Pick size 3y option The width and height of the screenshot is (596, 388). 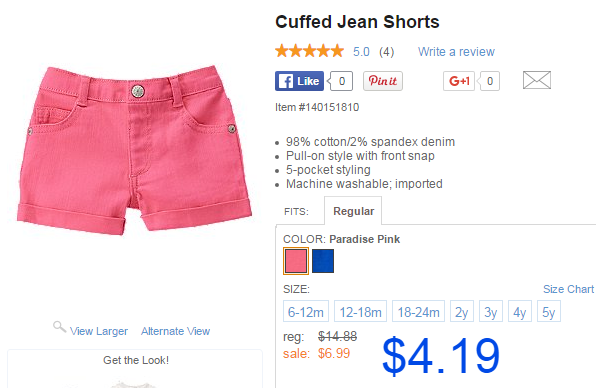[x=491, y=311]
